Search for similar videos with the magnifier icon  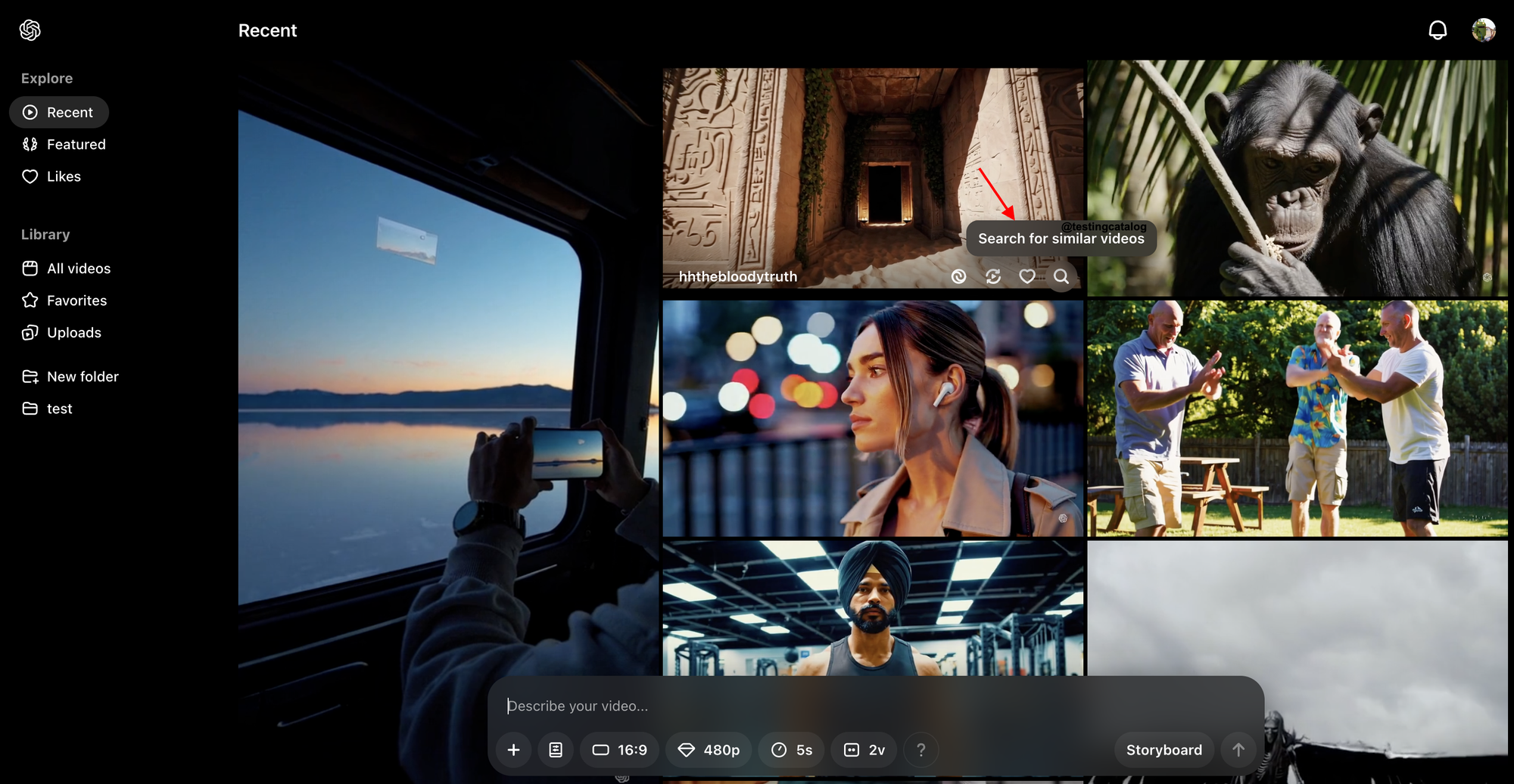[x=1061, y=277]
